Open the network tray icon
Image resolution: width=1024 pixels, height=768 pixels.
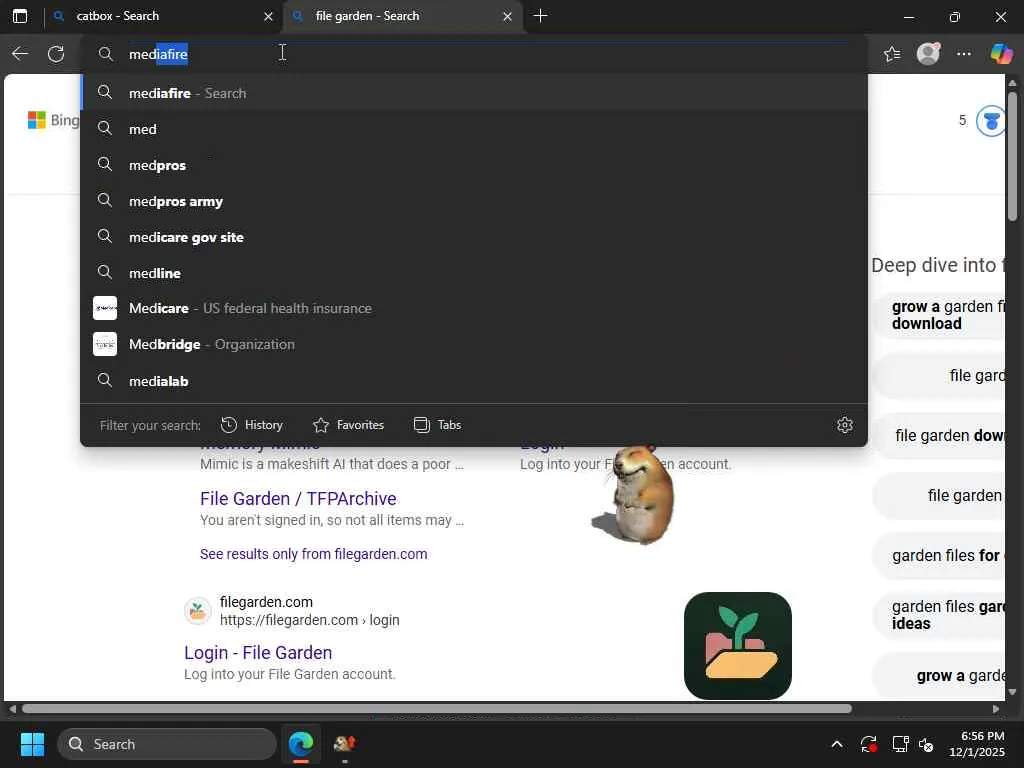pos(901,744)
